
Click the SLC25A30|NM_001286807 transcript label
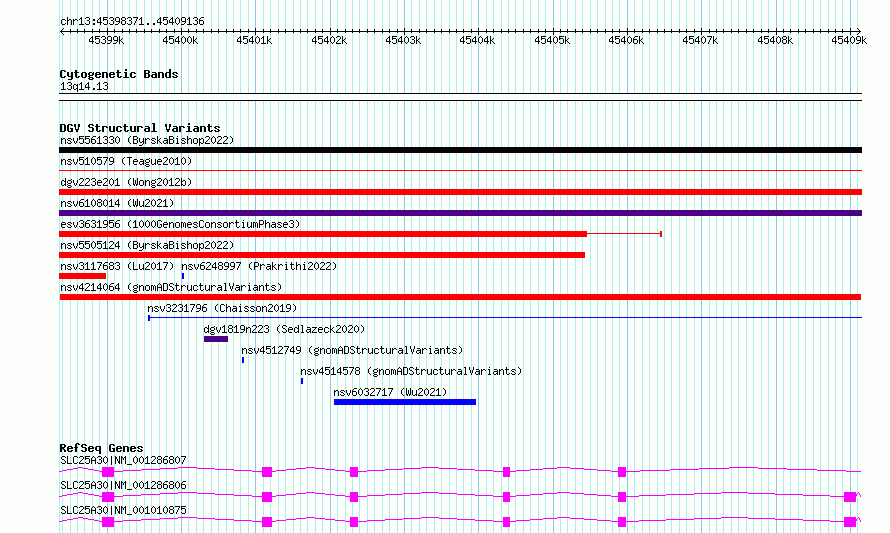[x=123, y=460]
